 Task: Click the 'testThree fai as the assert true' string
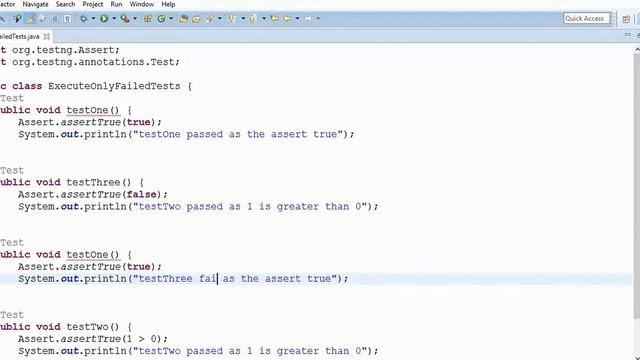coord(235,279)
